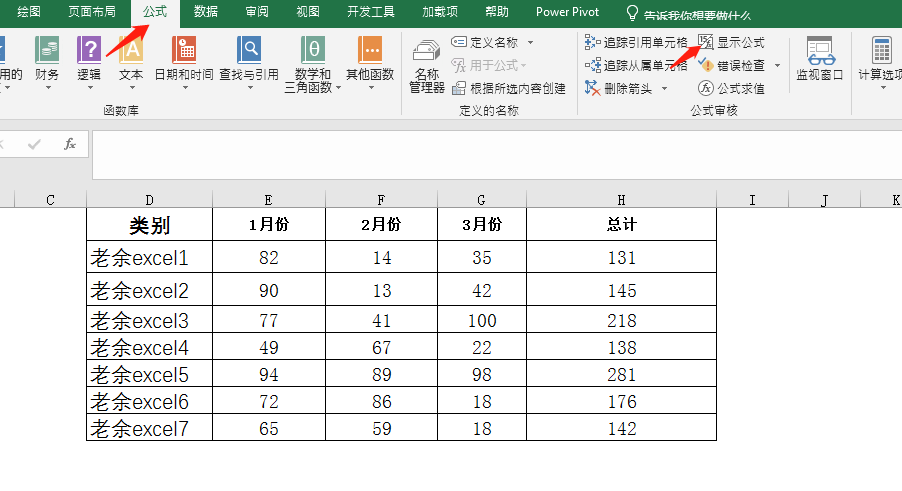
Task: Click 删除箭头 remove arrows
Action: pos(619,88)
